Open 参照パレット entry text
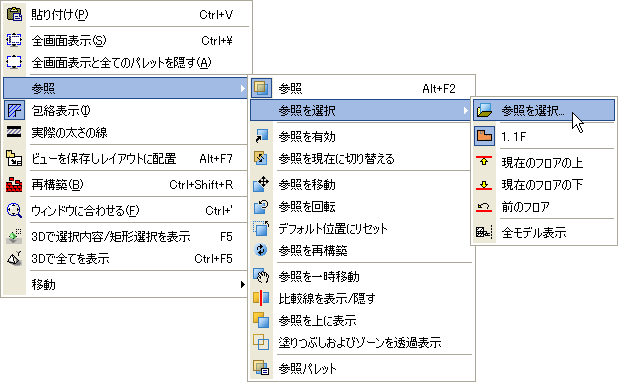 [308, 368]
